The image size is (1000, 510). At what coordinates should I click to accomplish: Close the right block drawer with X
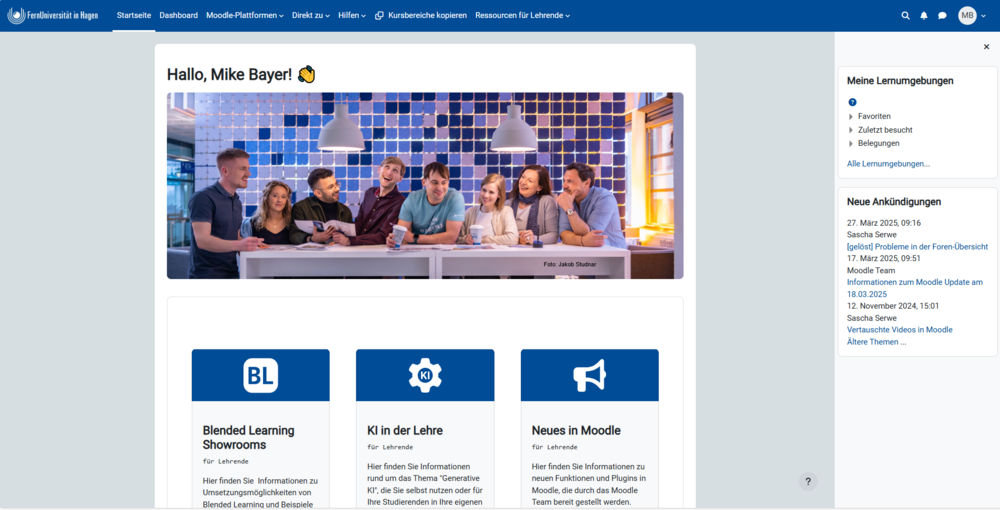tap(986, 47)
